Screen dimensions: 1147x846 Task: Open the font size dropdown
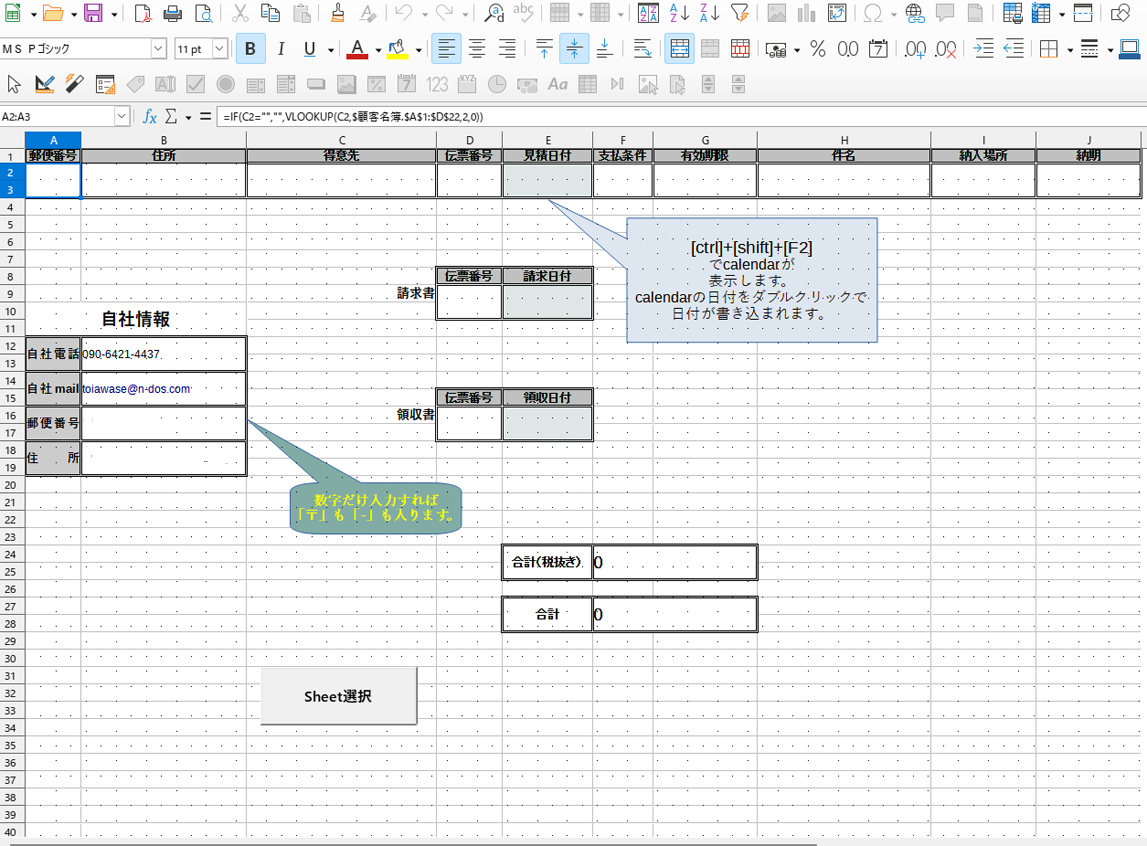click(x=220, y=49)
